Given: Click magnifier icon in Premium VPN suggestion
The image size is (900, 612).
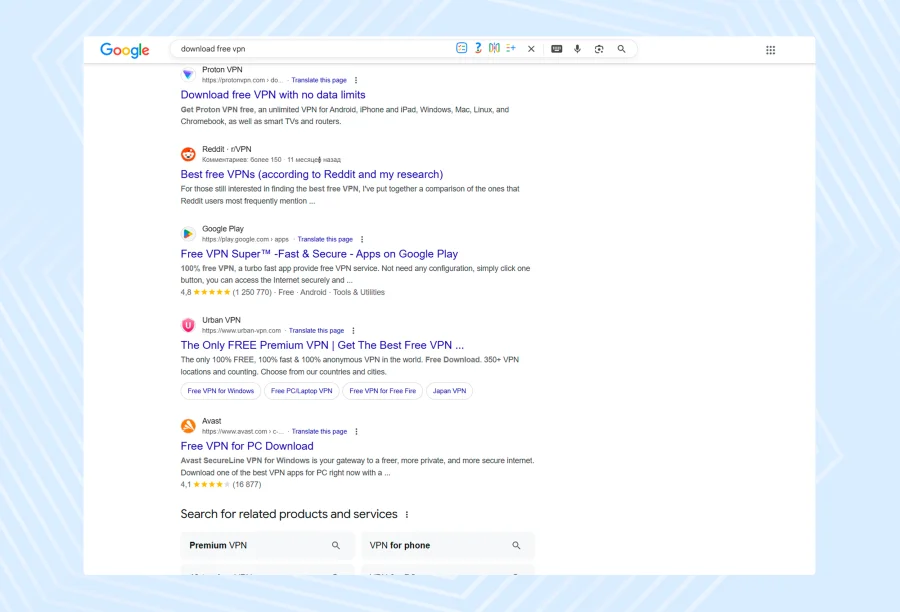Looking at the screenshot, I should pos(336,545).
